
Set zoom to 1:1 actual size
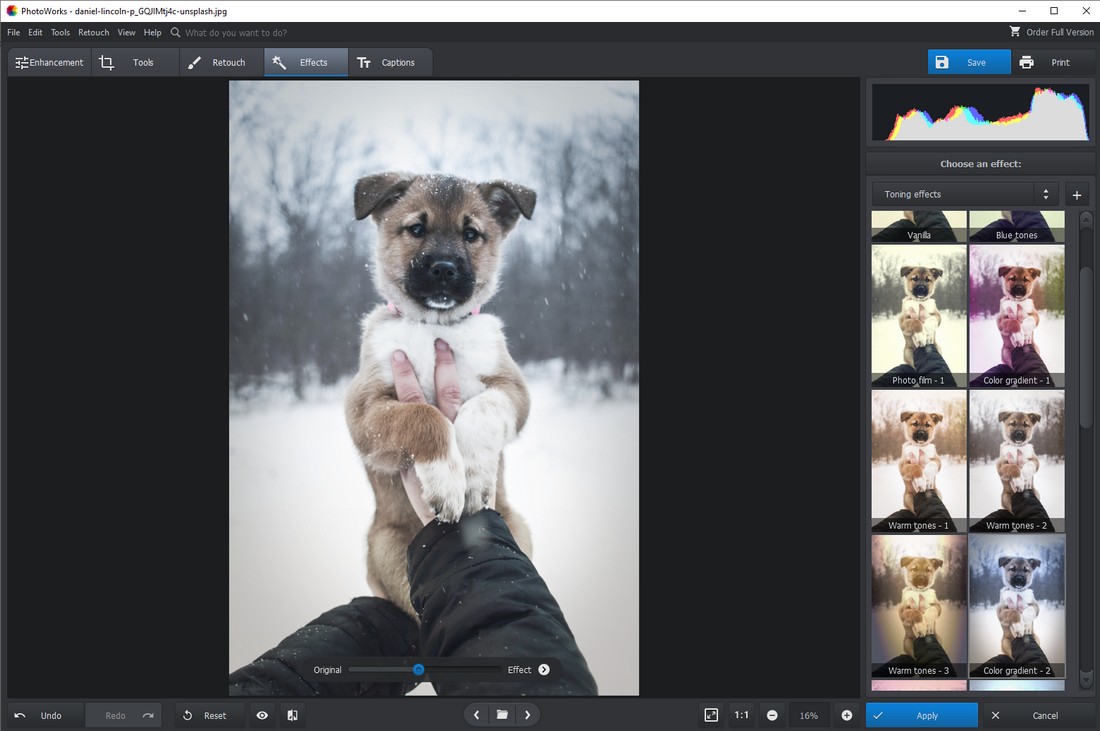[x=741, y=715]
